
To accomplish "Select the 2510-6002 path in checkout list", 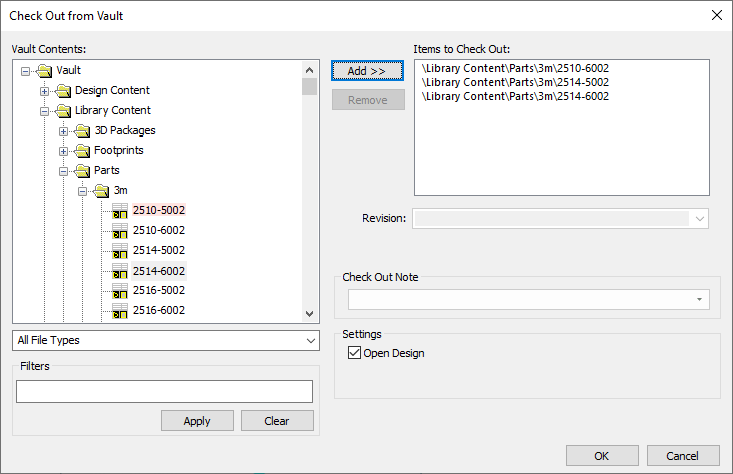I will click(515, 69).
